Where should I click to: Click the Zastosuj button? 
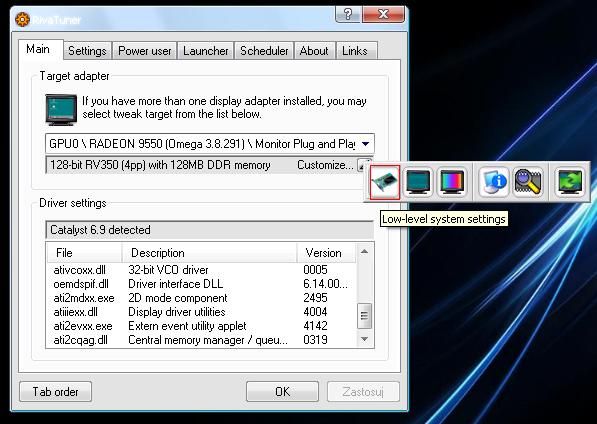pos(363,392)
